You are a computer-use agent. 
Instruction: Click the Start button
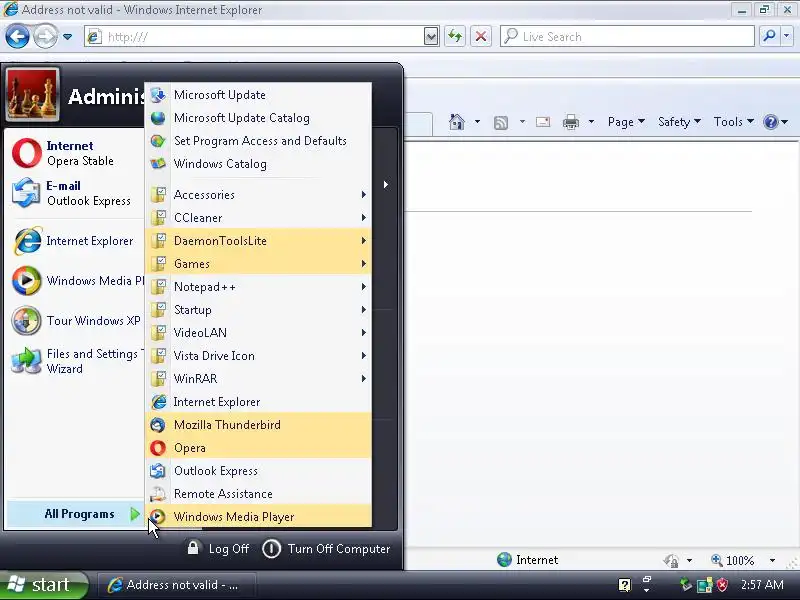(x=43, y=585)
